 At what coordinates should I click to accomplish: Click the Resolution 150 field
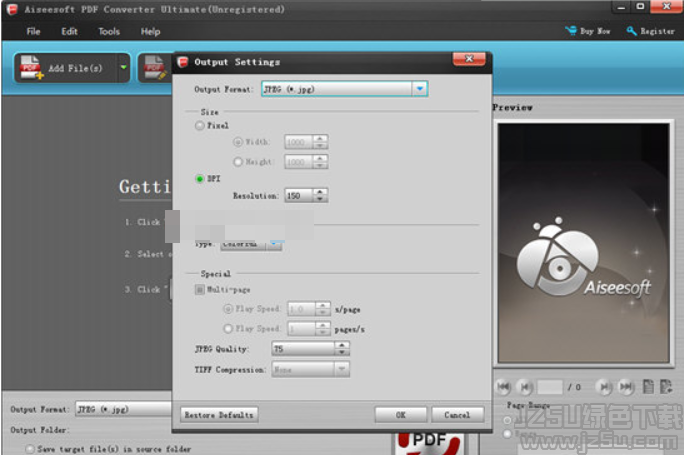tap(299, 195)
